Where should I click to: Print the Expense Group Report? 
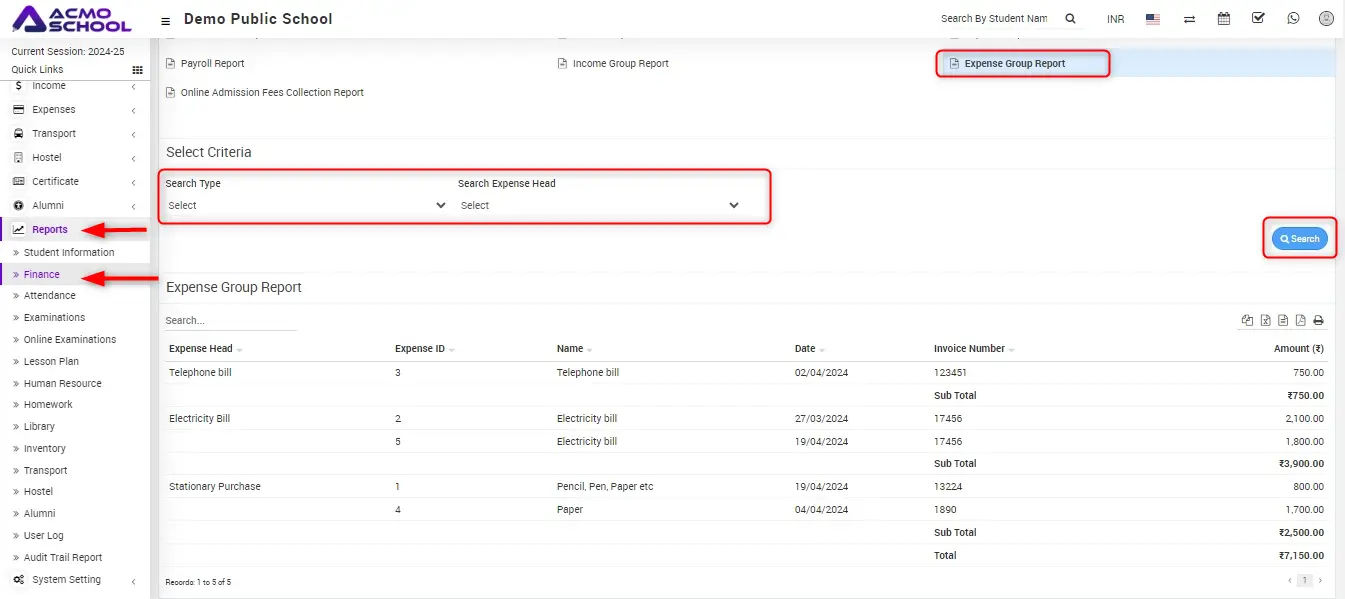(1318, 321)
